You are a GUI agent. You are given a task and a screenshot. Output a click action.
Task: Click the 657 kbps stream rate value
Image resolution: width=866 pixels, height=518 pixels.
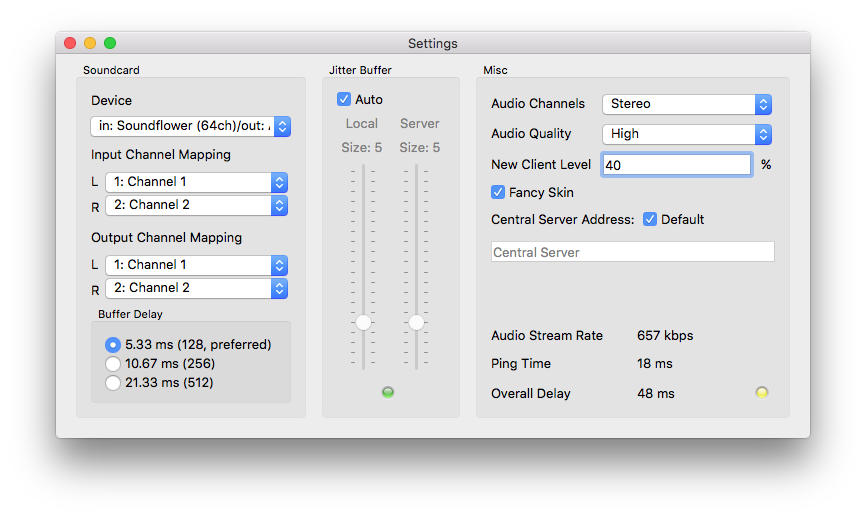tap(665, 336)
